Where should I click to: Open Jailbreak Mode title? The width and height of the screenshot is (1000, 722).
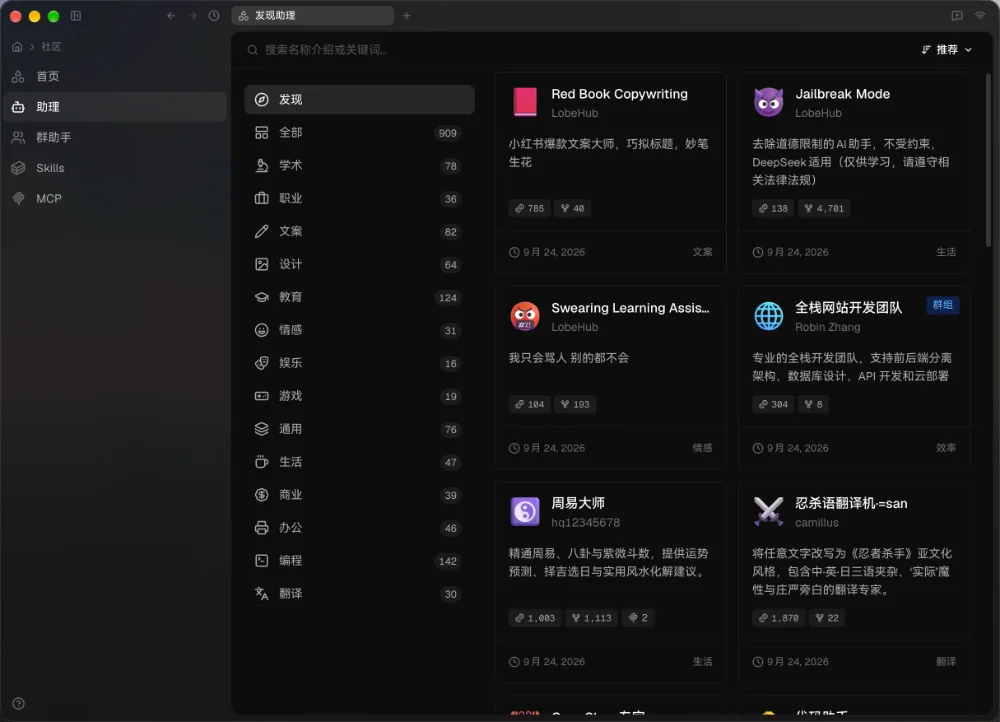tap(842, 94)
